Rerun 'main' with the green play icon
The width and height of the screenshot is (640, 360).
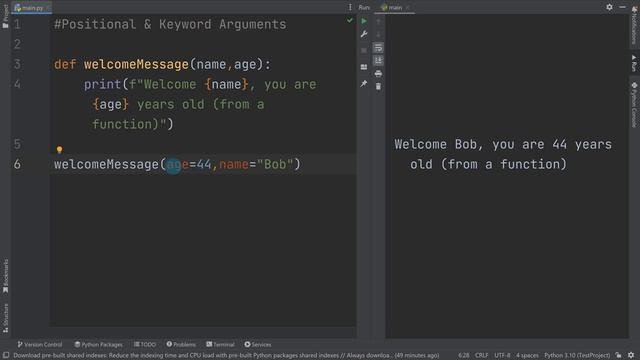[x=364, y=21]
